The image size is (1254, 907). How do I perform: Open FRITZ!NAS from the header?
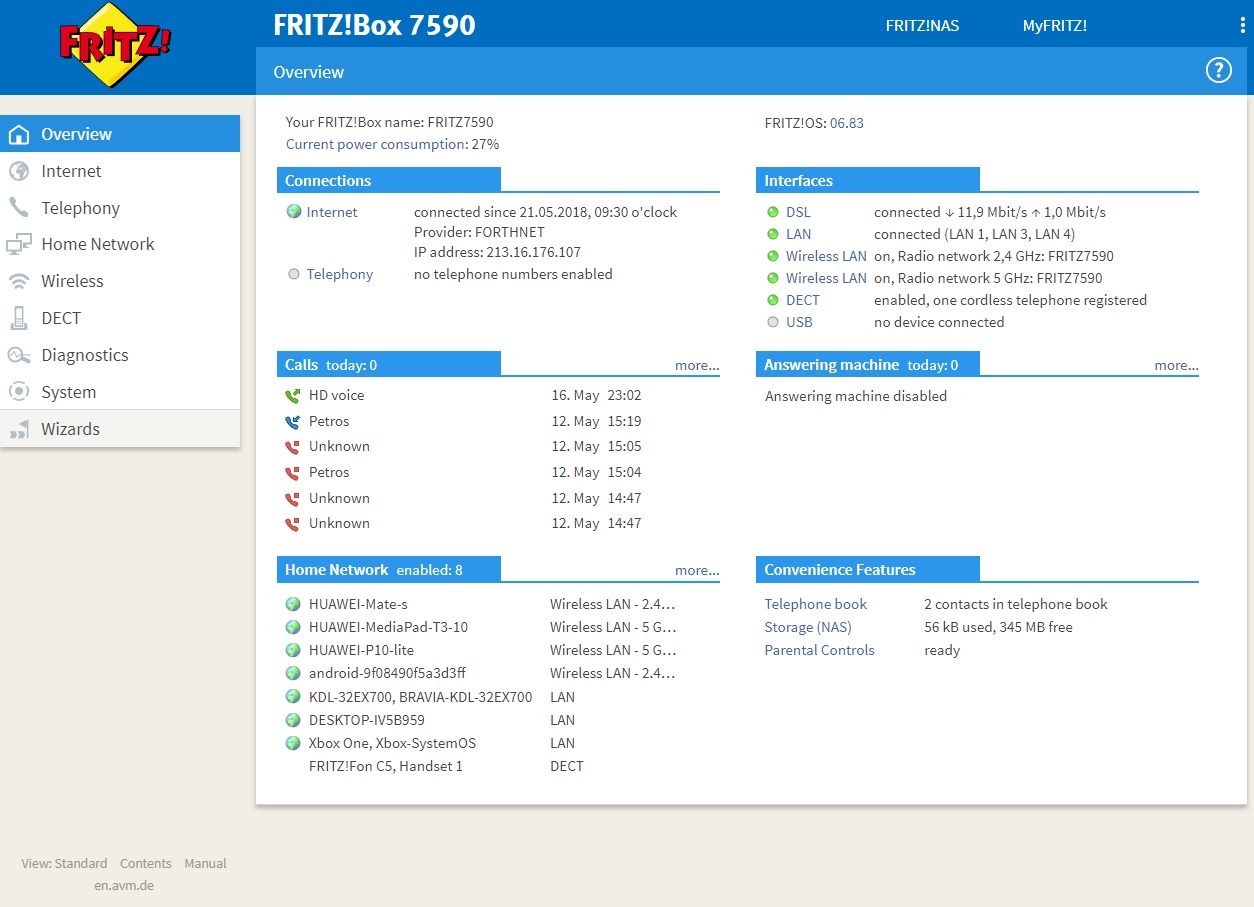coord(922,26)
